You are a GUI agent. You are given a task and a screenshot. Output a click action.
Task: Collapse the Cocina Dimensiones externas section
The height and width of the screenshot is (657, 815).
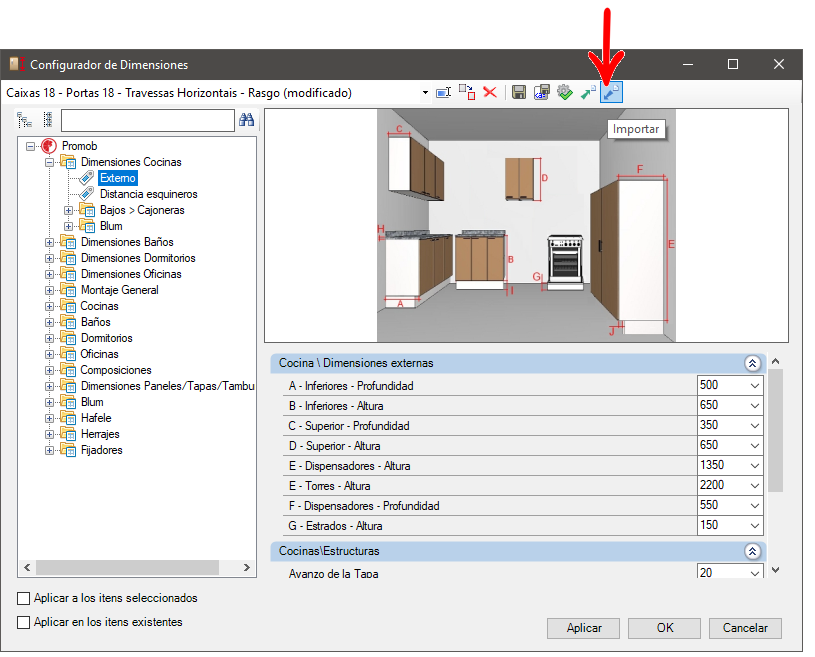752,363
